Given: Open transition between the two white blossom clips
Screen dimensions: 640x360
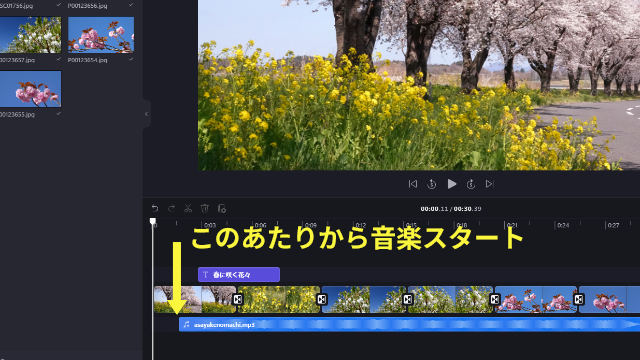Looking at the screenshot, I should pos(407,300).
